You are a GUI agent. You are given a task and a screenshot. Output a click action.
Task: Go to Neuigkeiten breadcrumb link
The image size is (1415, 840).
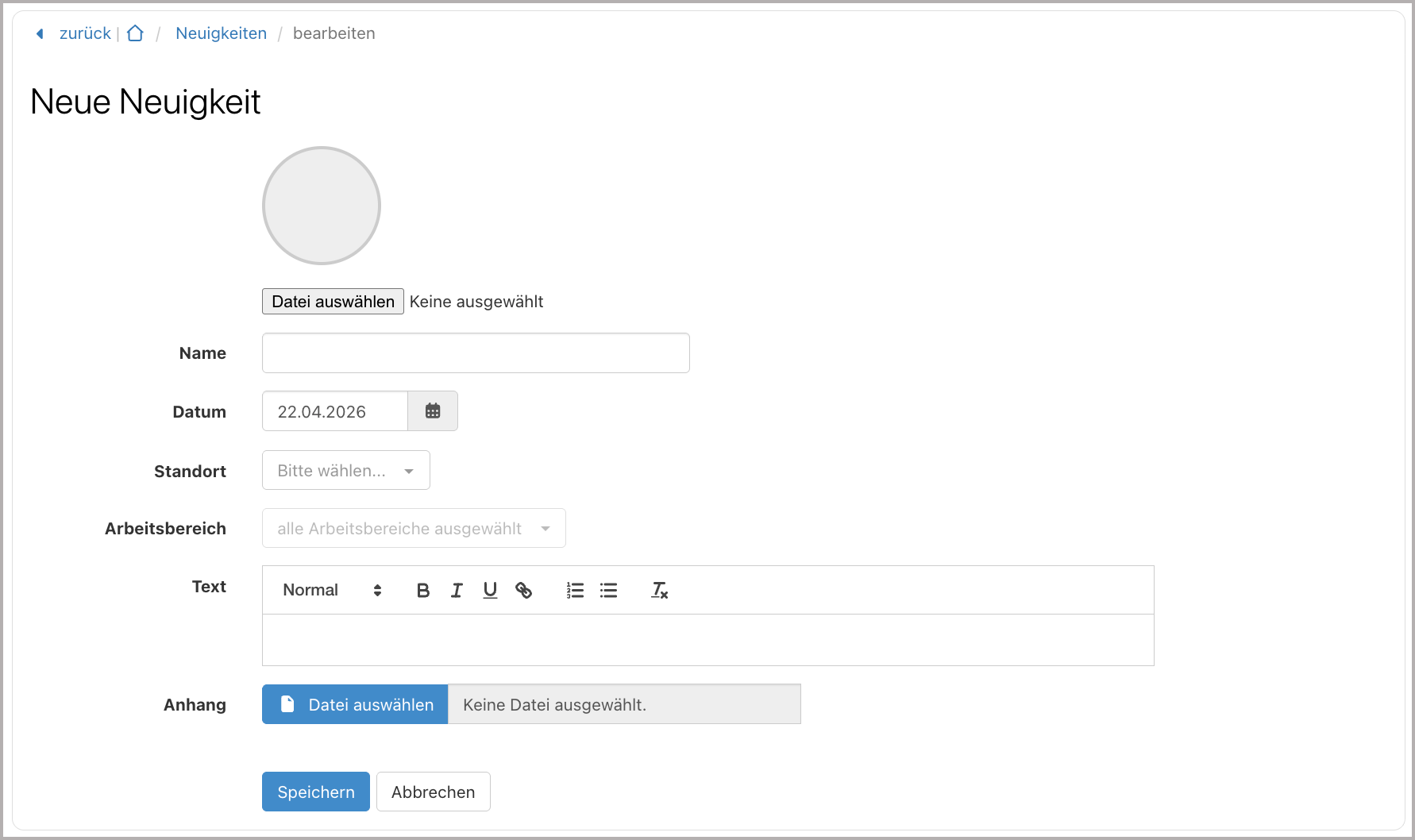pos(221,33)
